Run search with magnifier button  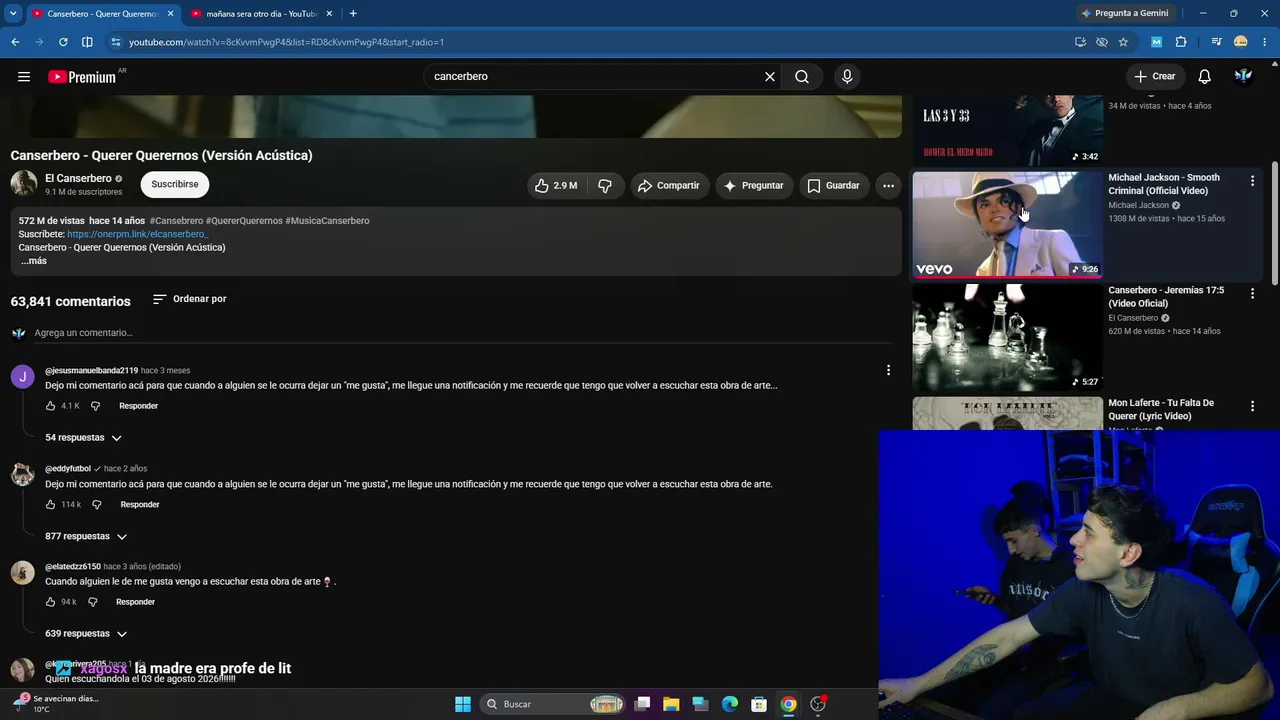pyautogui.click(x=802, y=76)
